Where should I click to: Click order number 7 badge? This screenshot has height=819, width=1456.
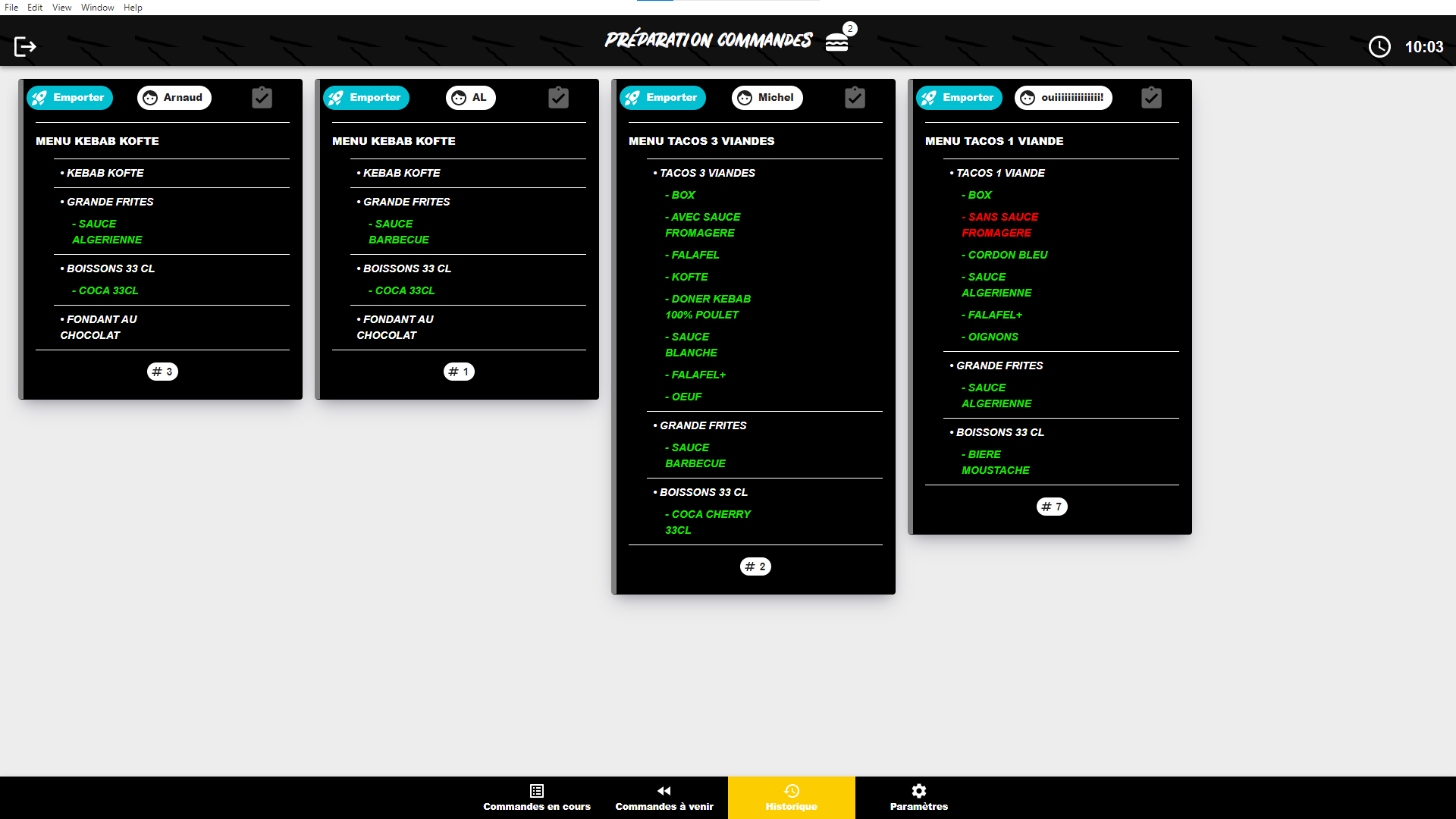click(x=1051, y=507)
